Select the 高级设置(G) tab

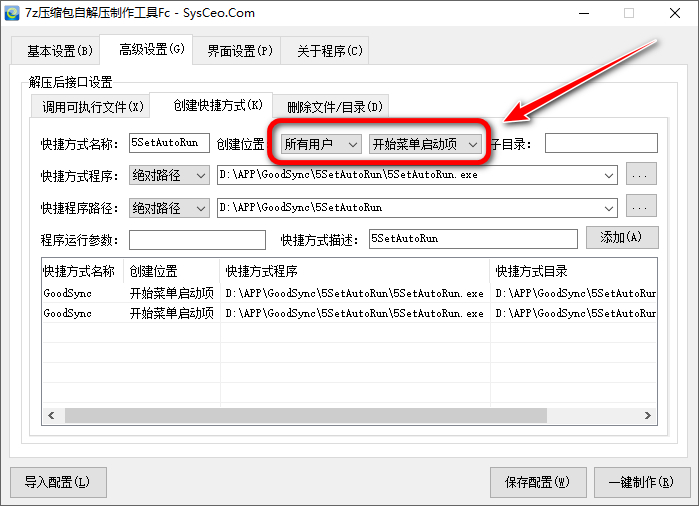[x=147, y=49]
